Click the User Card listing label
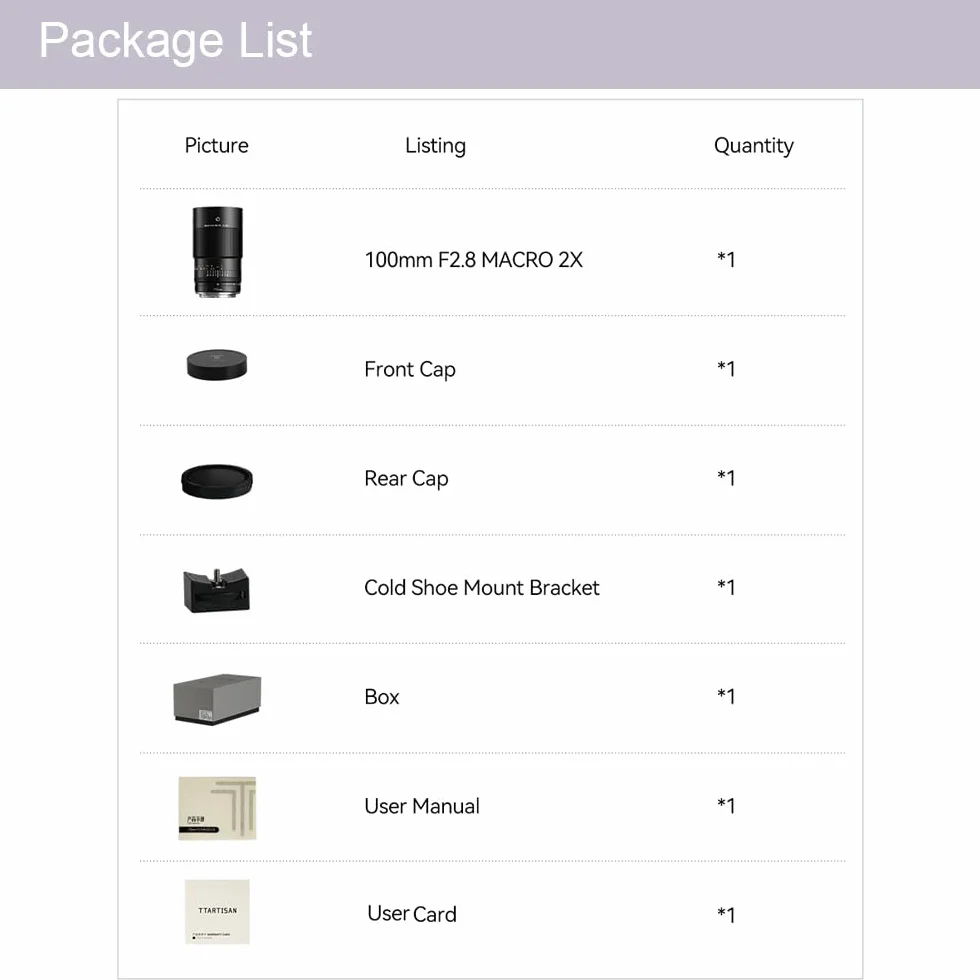The image size is (980, 980). pyautogui.click(x=412, y=914)
